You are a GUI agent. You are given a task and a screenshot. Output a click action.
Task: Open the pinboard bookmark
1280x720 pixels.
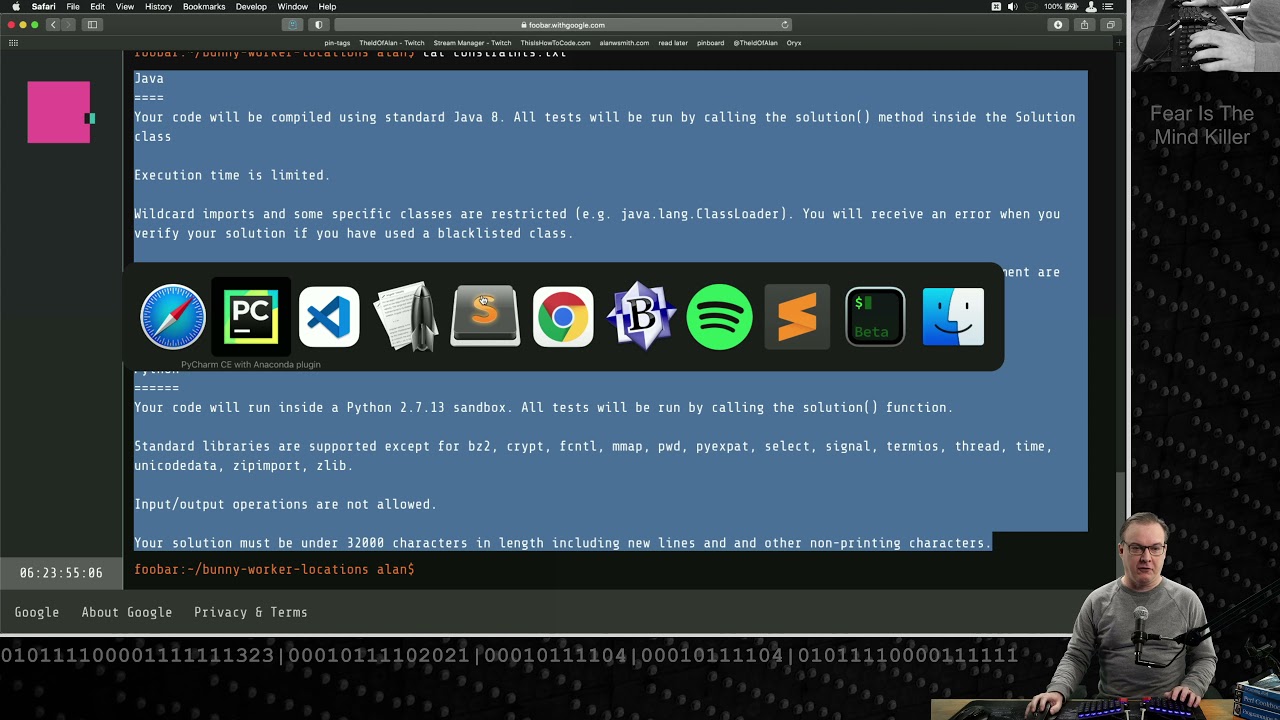click(x=710, y=43)
